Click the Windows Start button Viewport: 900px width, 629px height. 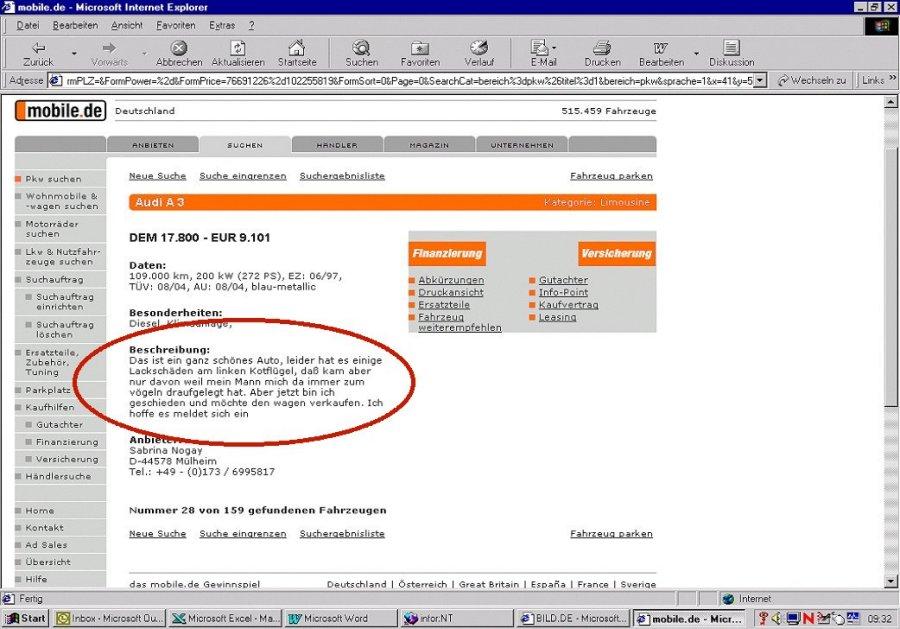25,618
